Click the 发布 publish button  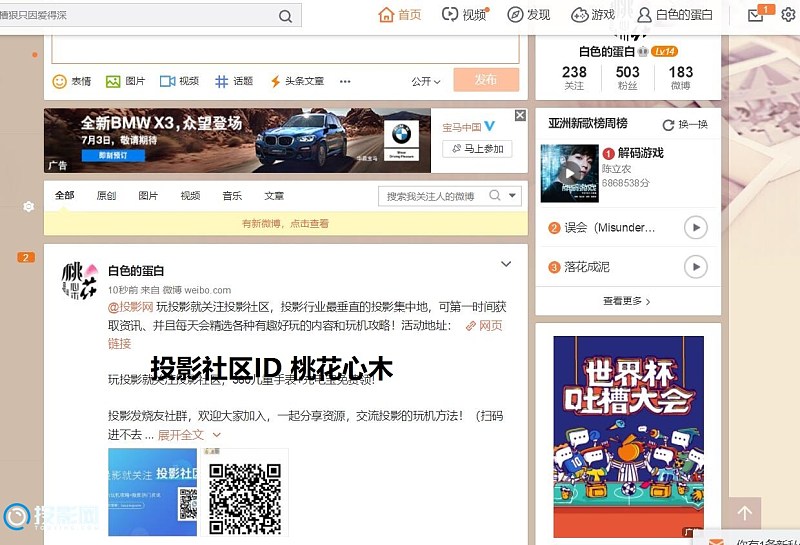(x=486, y=80)
